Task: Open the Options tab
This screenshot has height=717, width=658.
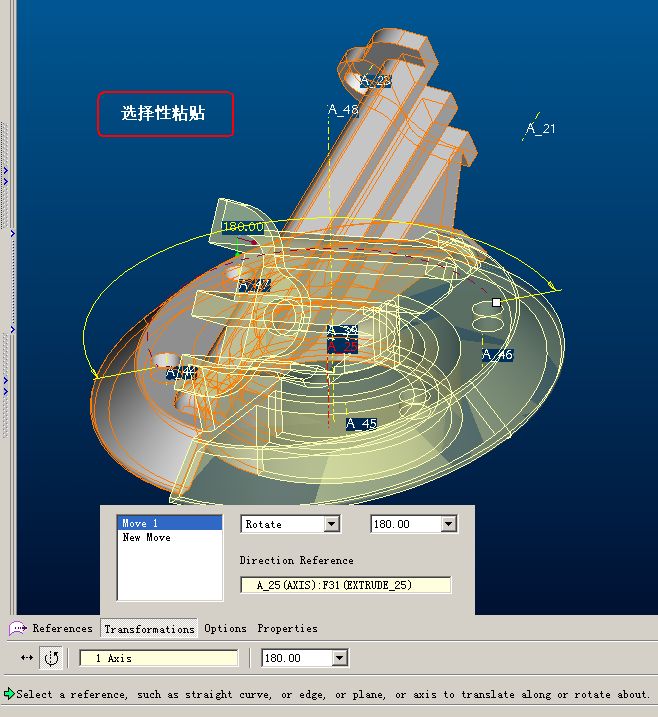Action: [225, 629]
